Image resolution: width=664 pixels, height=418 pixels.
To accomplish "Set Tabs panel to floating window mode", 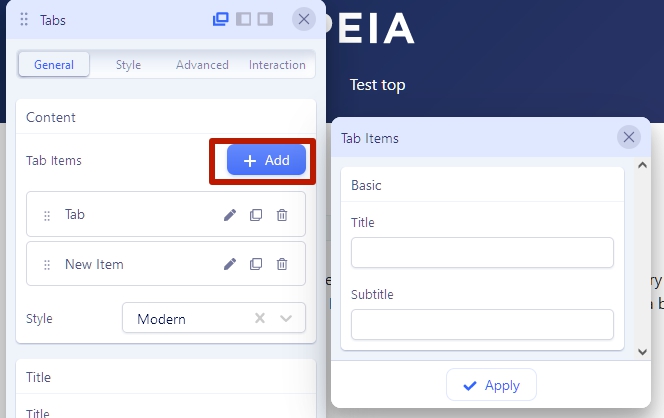I will (x=221, y=19).
